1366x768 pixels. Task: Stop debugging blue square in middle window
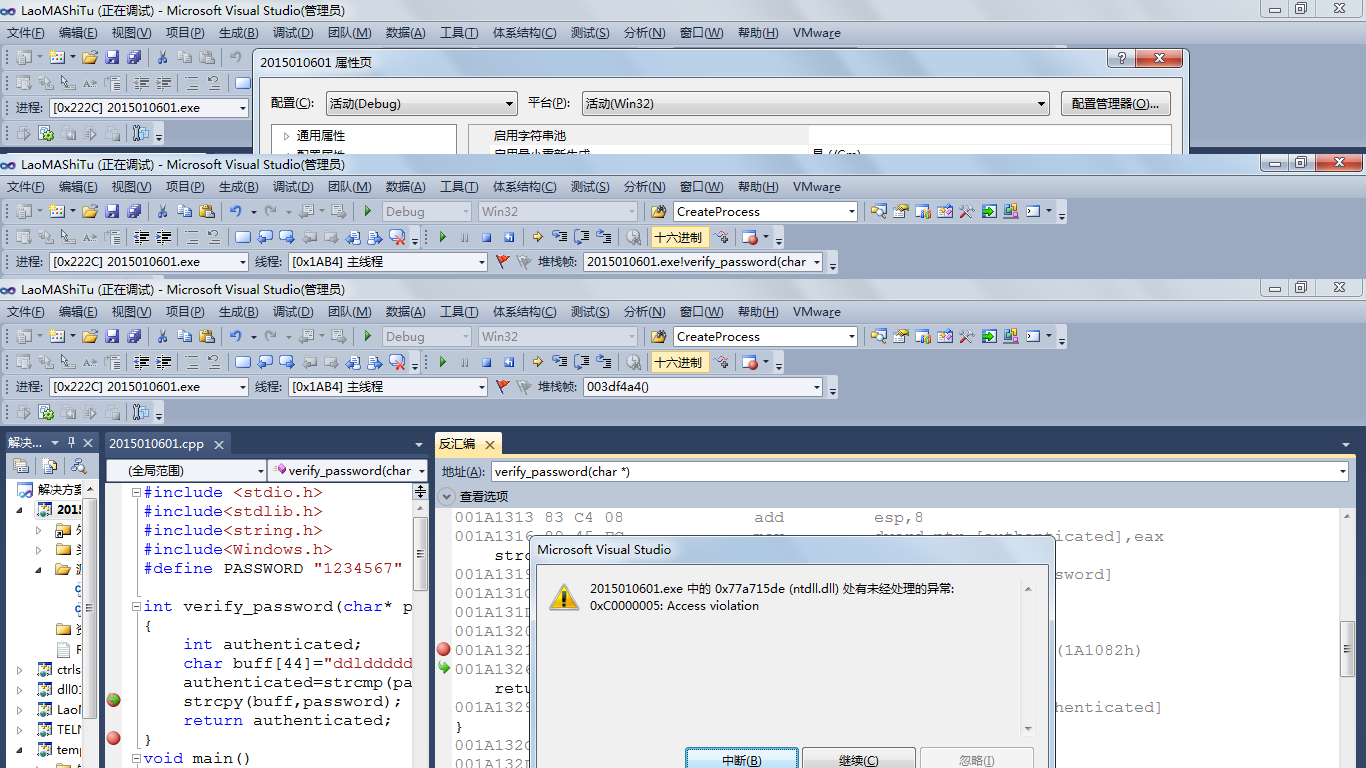[x=487, y=237]
